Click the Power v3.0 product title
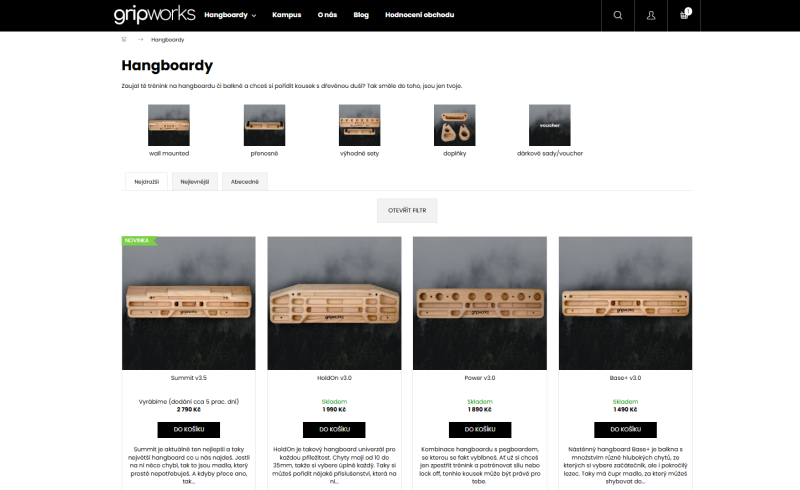The image size is (800, 490). [x=480, y=377]
